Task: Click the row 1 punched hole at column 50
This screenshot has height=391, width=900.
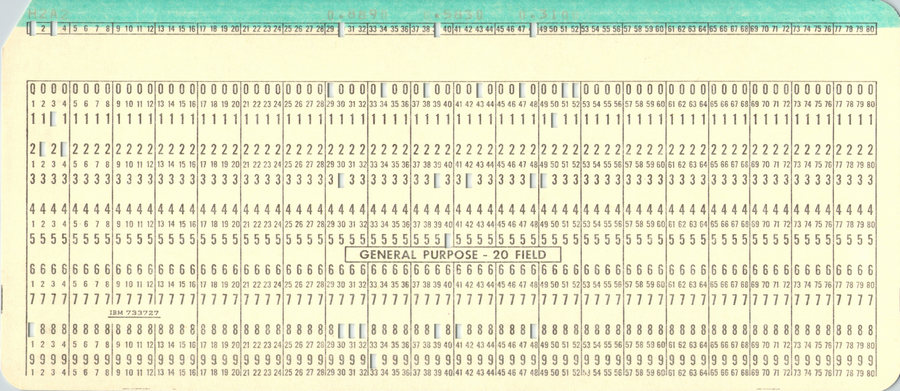Action: (553, 120)
